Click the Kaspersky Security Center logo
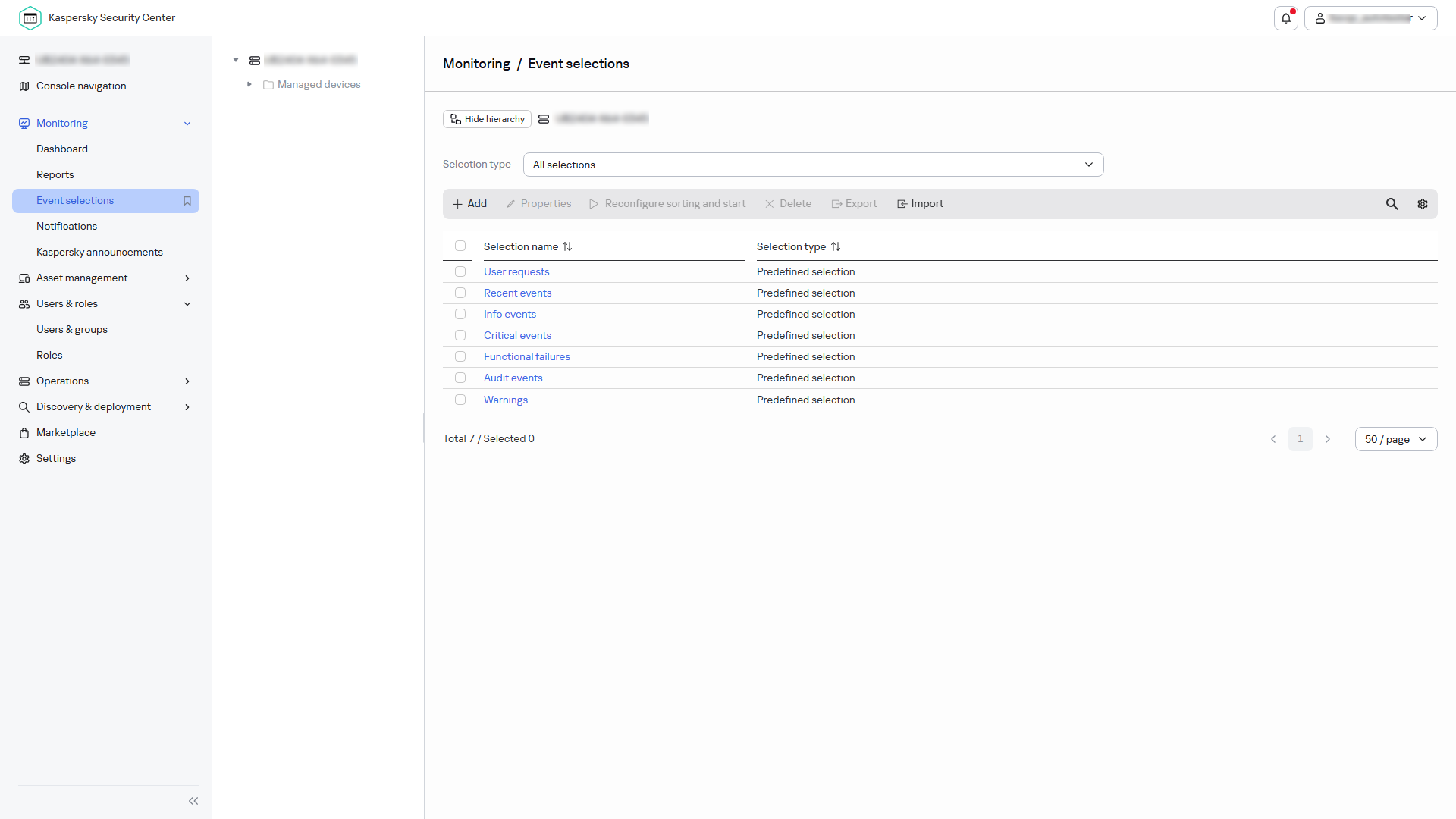 click(x=30, y=18)
